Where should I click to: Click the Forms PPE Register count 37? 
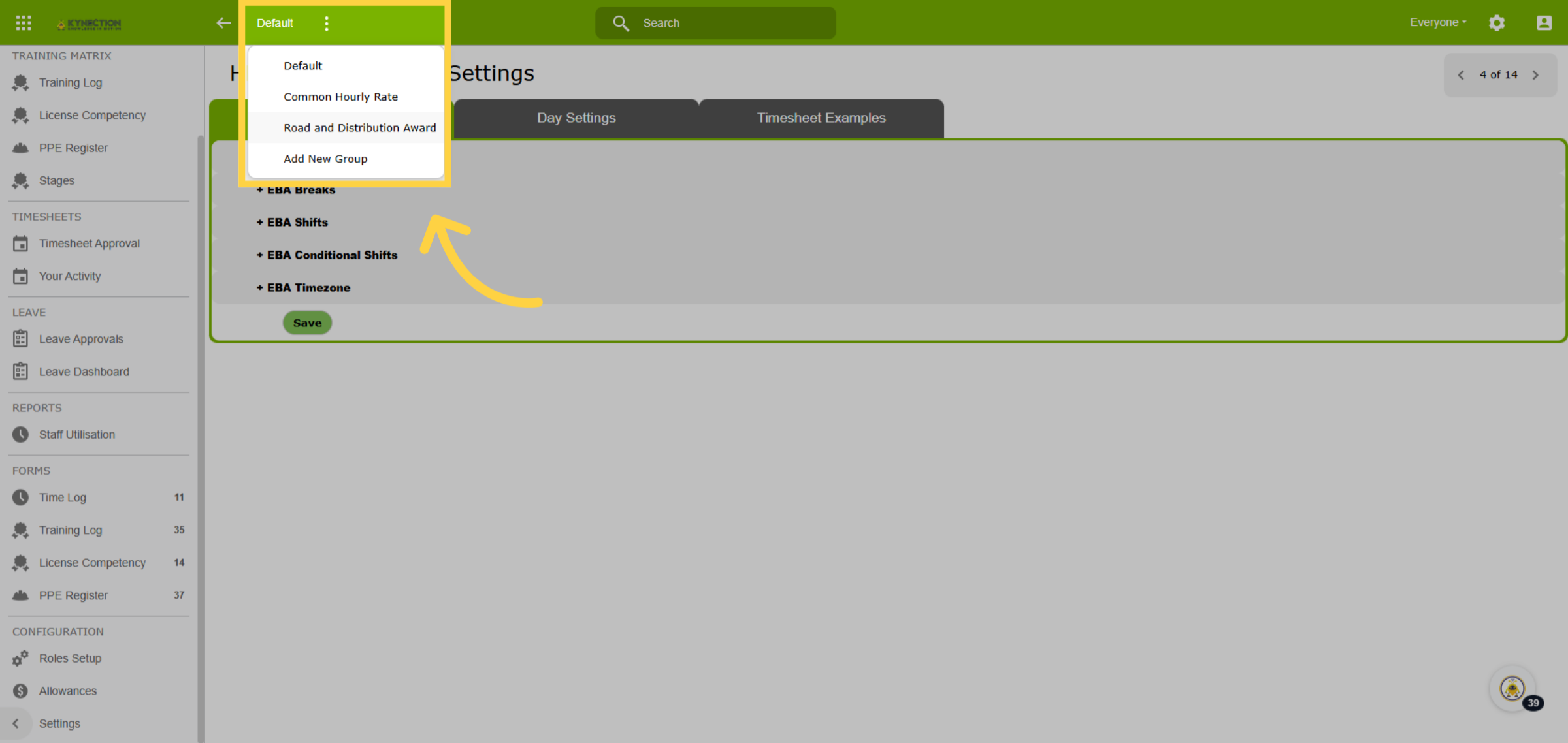179,595
